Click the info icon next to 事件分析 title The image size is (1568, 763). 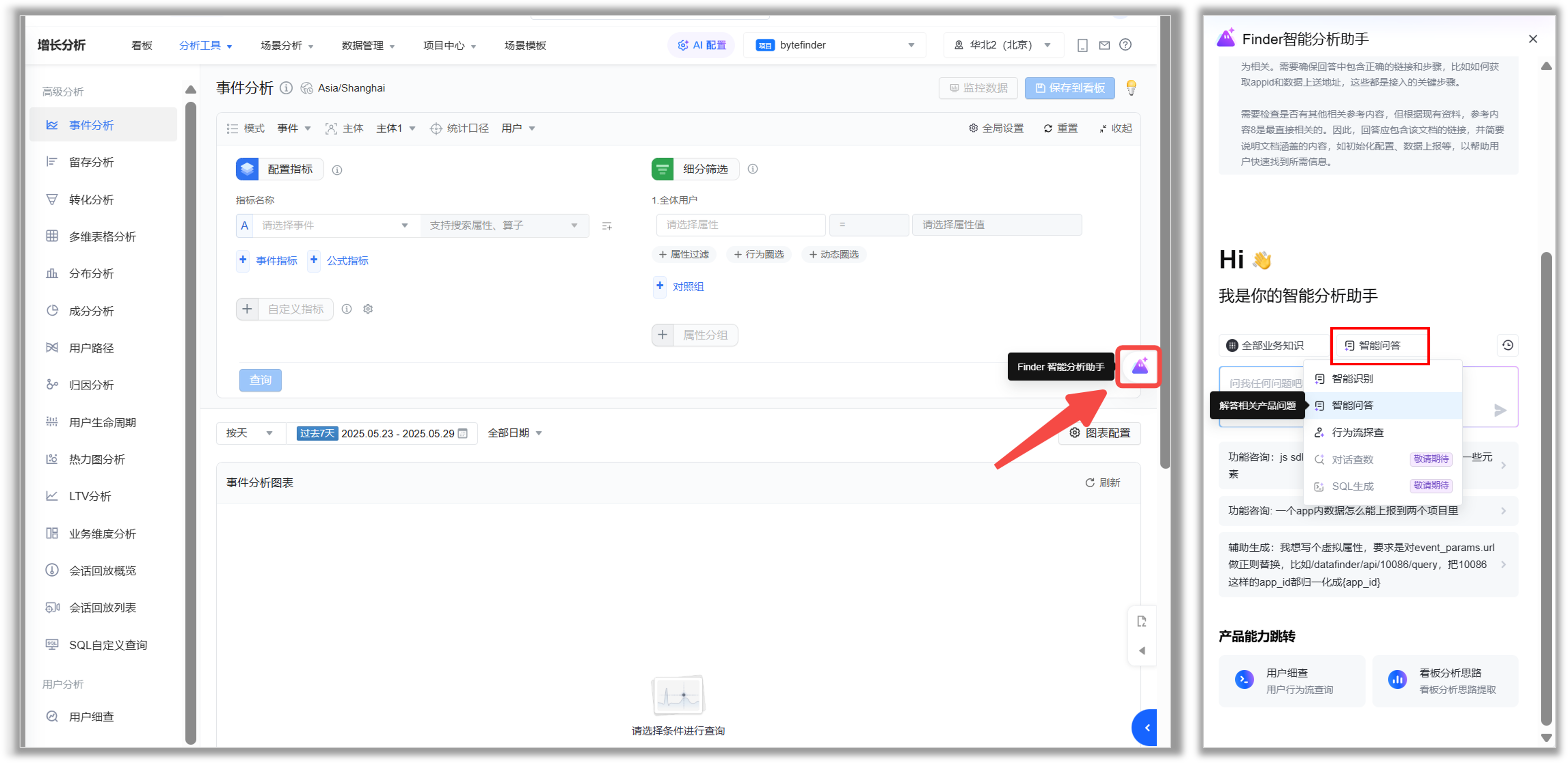[x=286, y=88]
